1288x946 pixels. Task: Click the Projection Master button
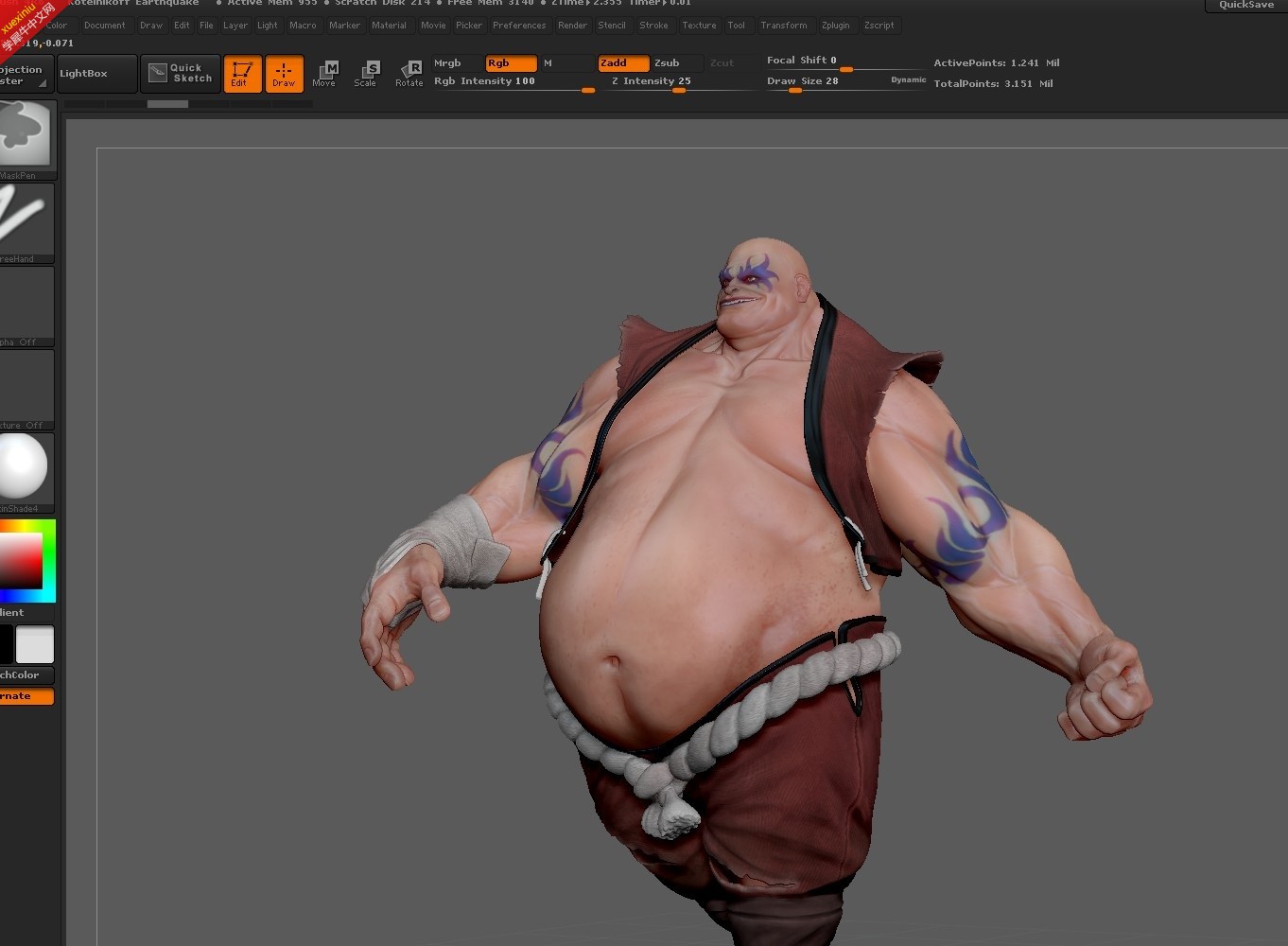26,75
